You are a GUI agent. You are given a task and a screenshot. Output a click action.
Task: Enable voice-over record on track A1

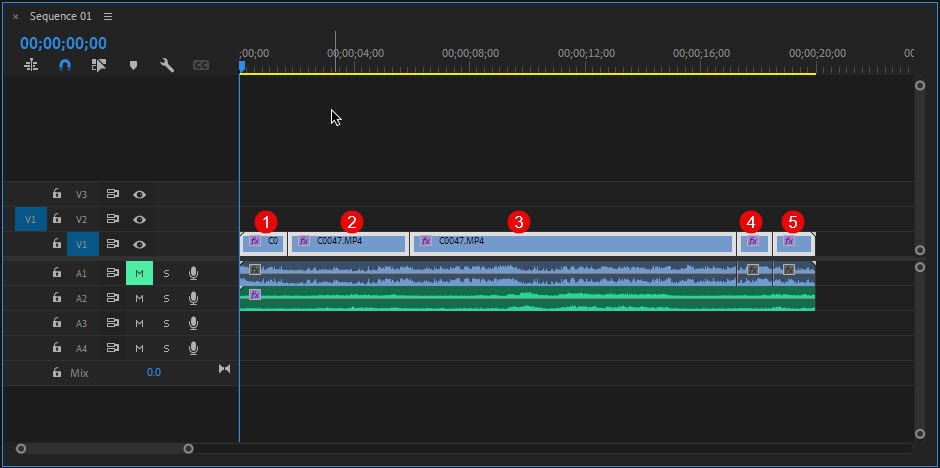[x=193, y=273]
